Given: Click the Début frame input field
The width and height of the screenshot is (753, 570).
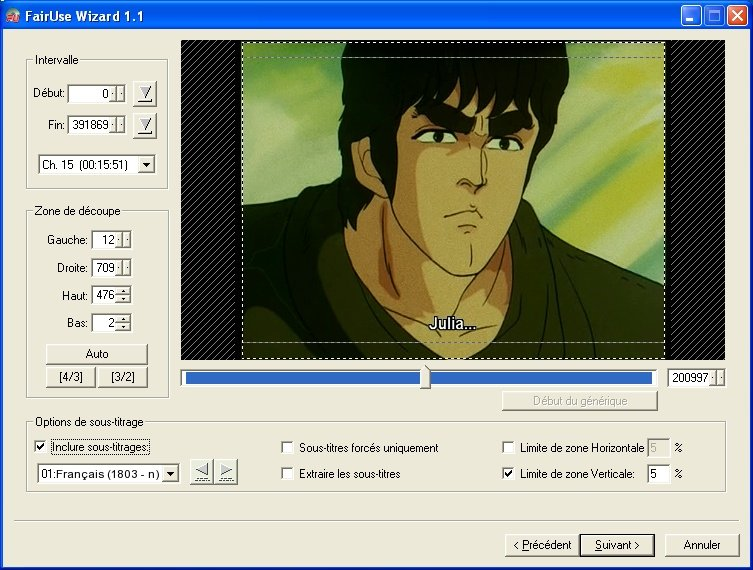Looking at the screenshot, I should pyautogui.click(x=91, y=94).
